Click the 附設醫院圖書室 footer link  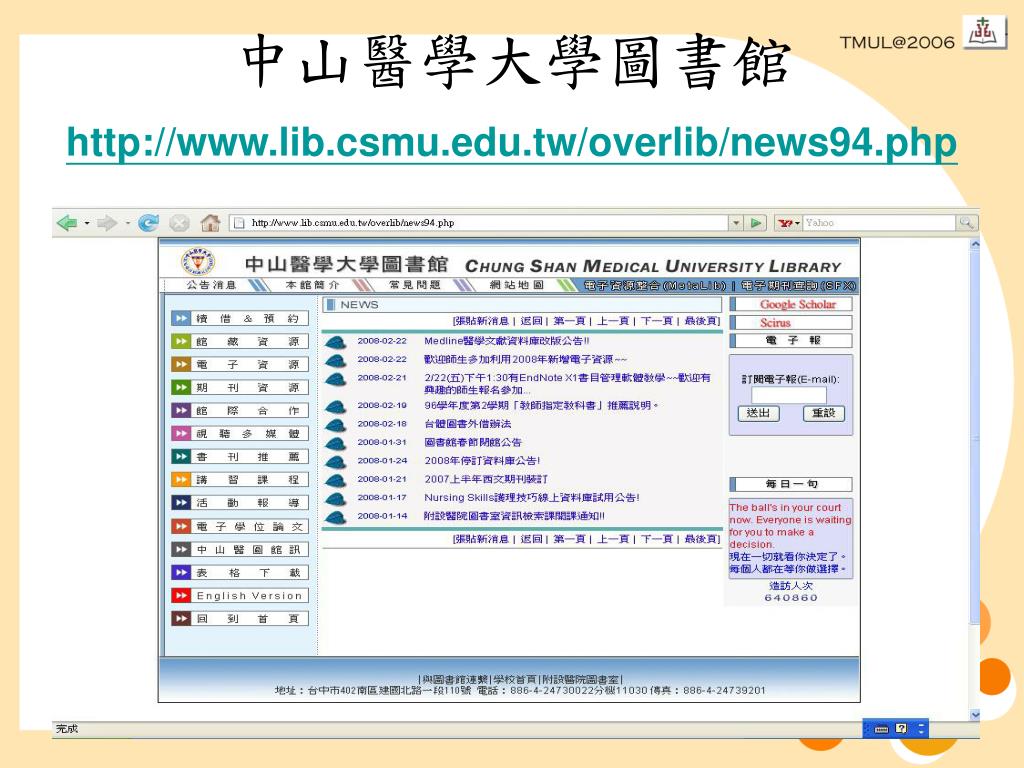pyautogui.click(x=581, y=680)
